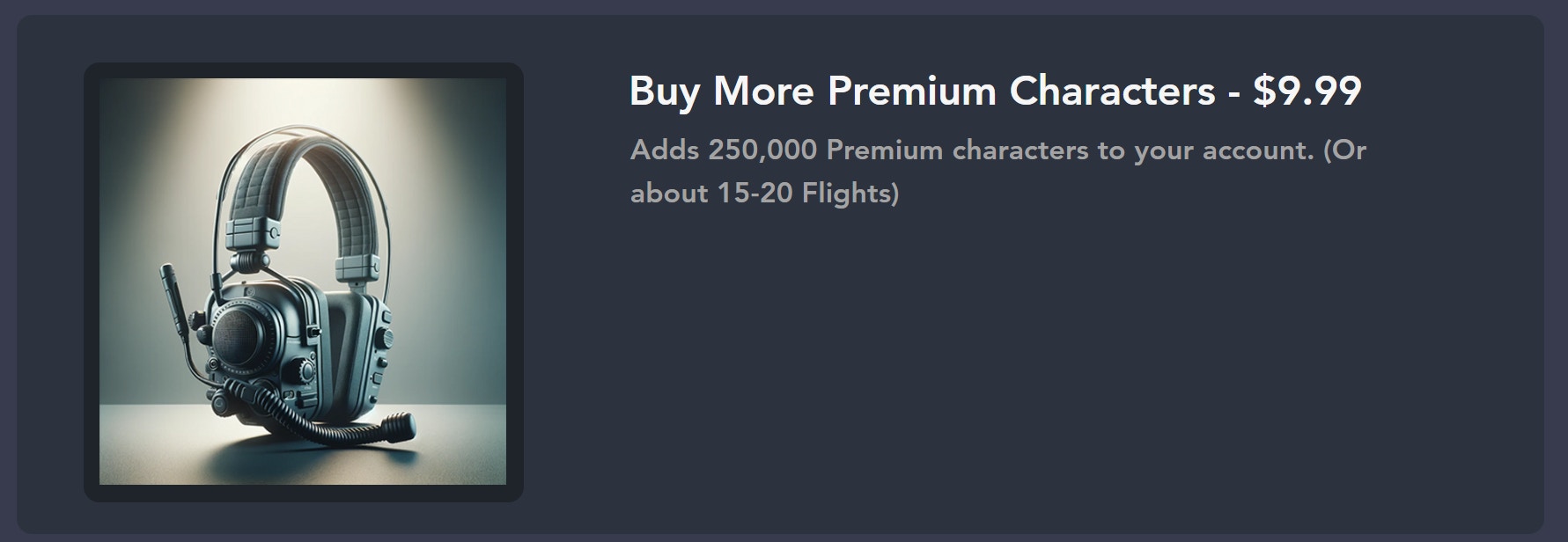This screenshot has width=1568, height=542.
Task: Click the product description about 250,000 characters
Action: [x=997, y=150]
